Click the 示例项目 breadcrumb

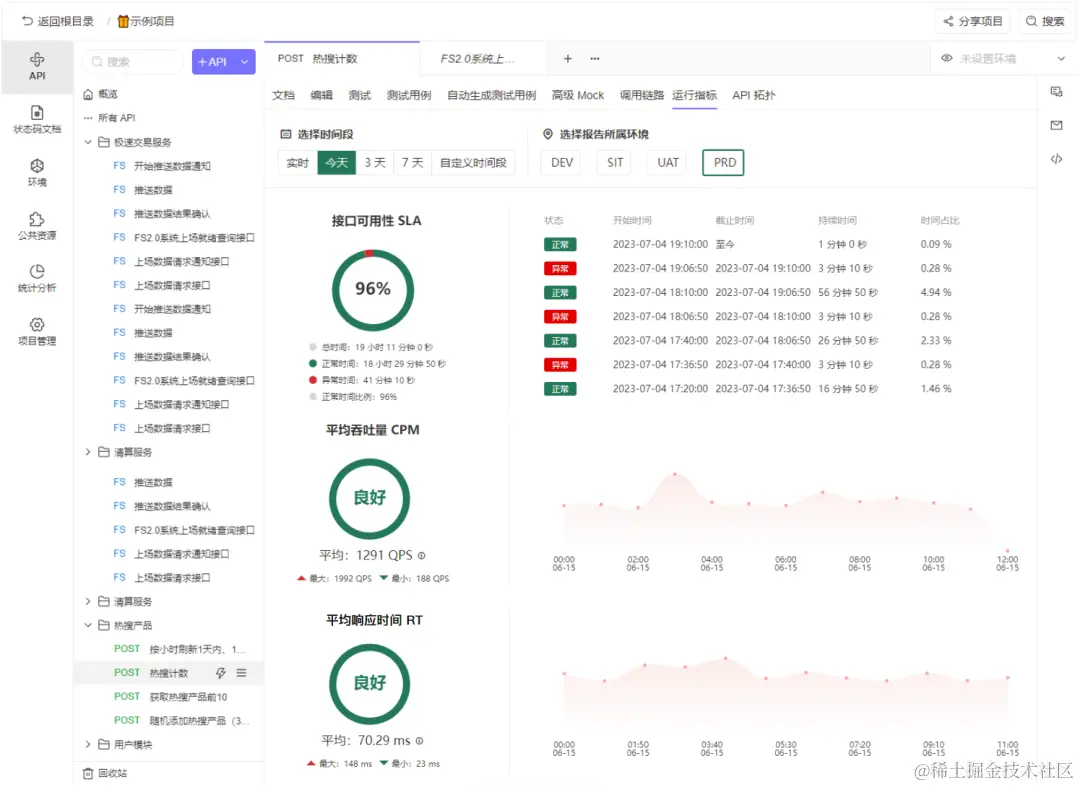point(145,21)
